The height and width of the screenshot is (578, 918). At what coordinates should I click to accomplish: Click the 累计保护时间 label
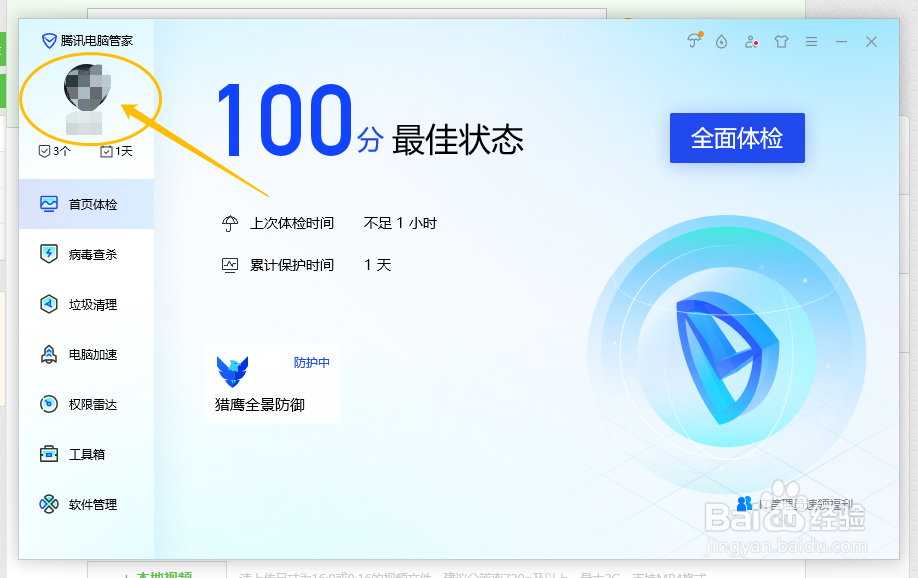coord(292,265)
